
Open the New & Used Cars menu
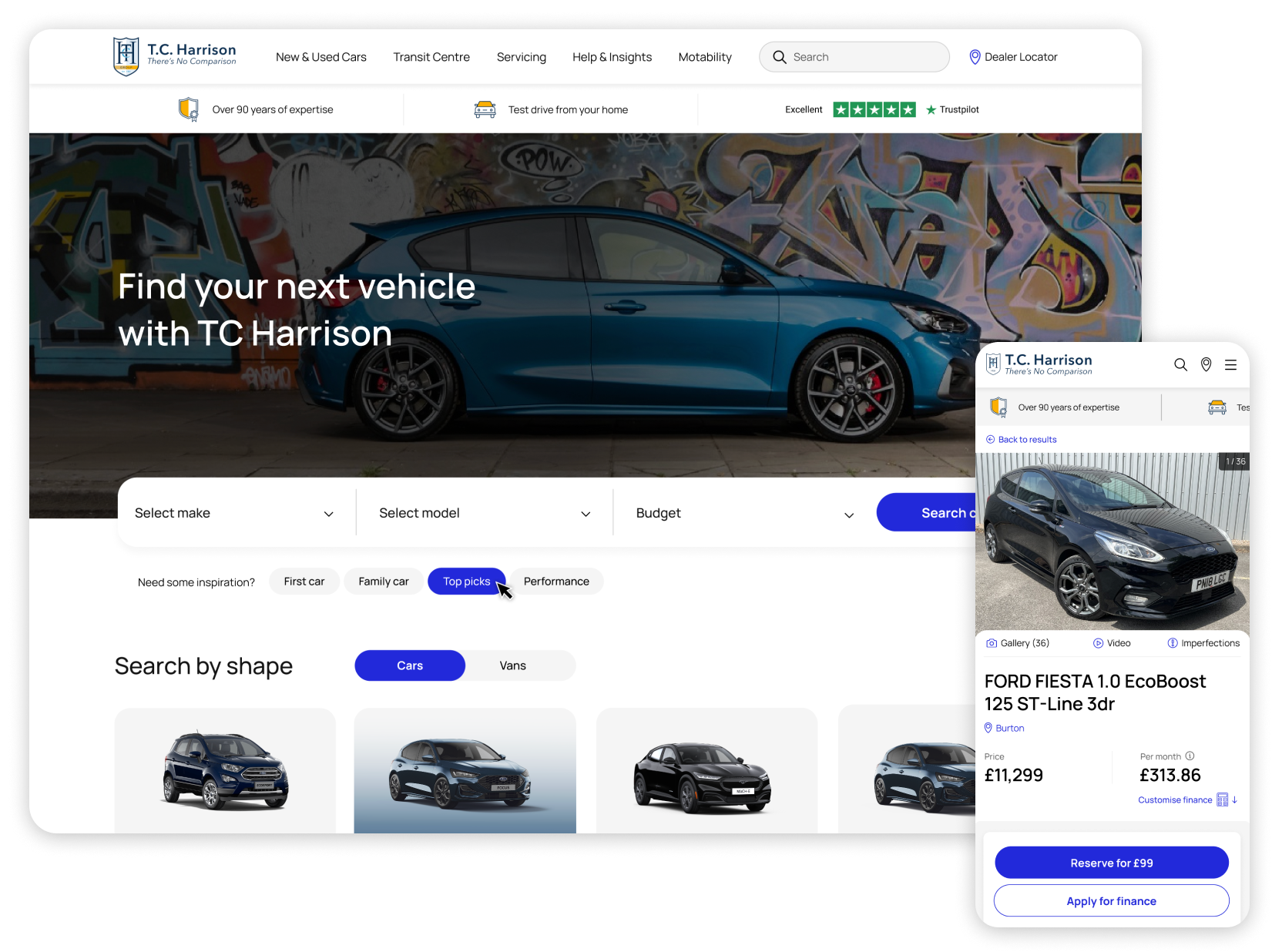321,57
